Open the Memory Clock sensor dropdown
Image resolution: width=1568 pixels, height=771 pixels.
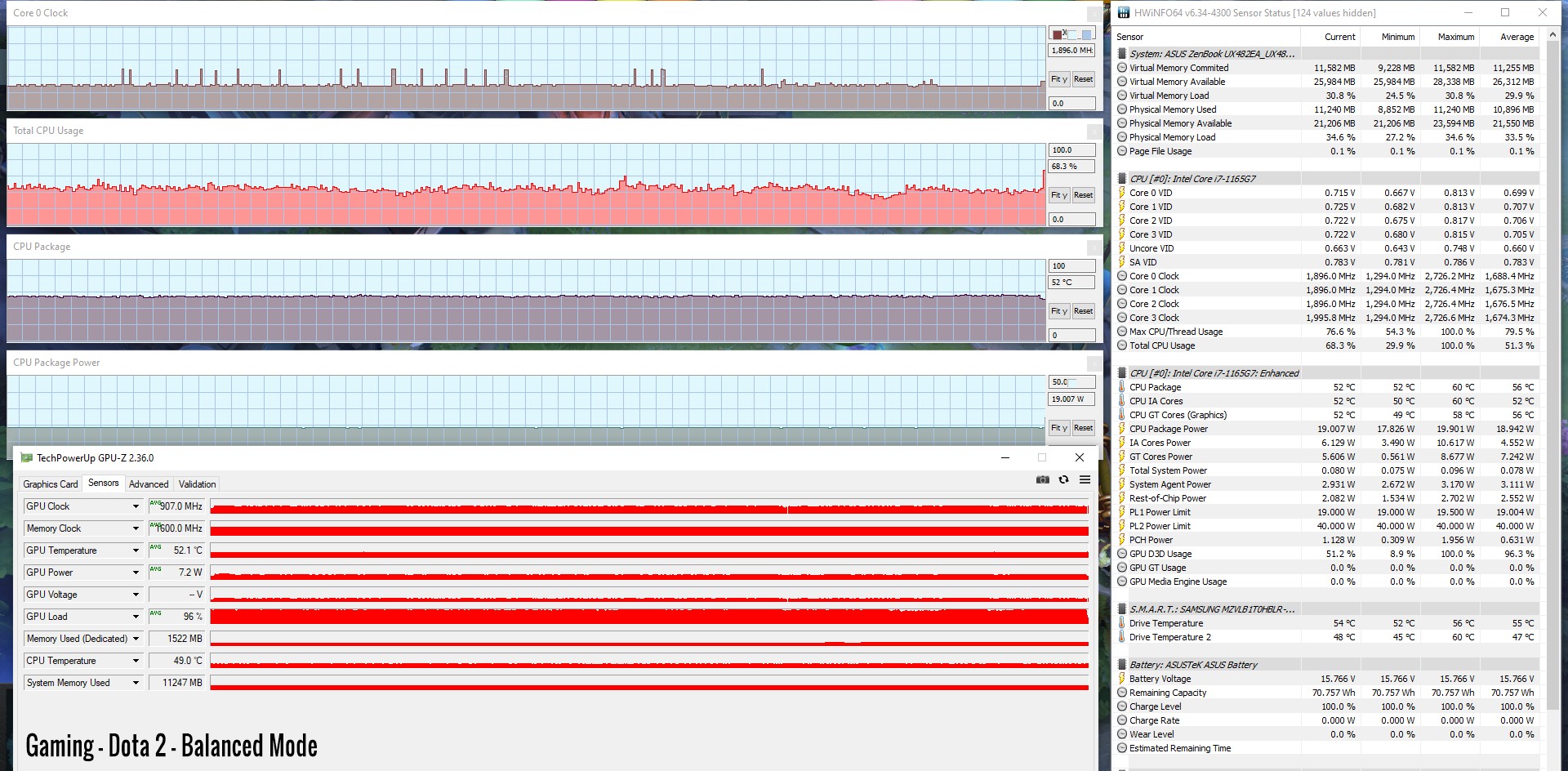point(136,528)
